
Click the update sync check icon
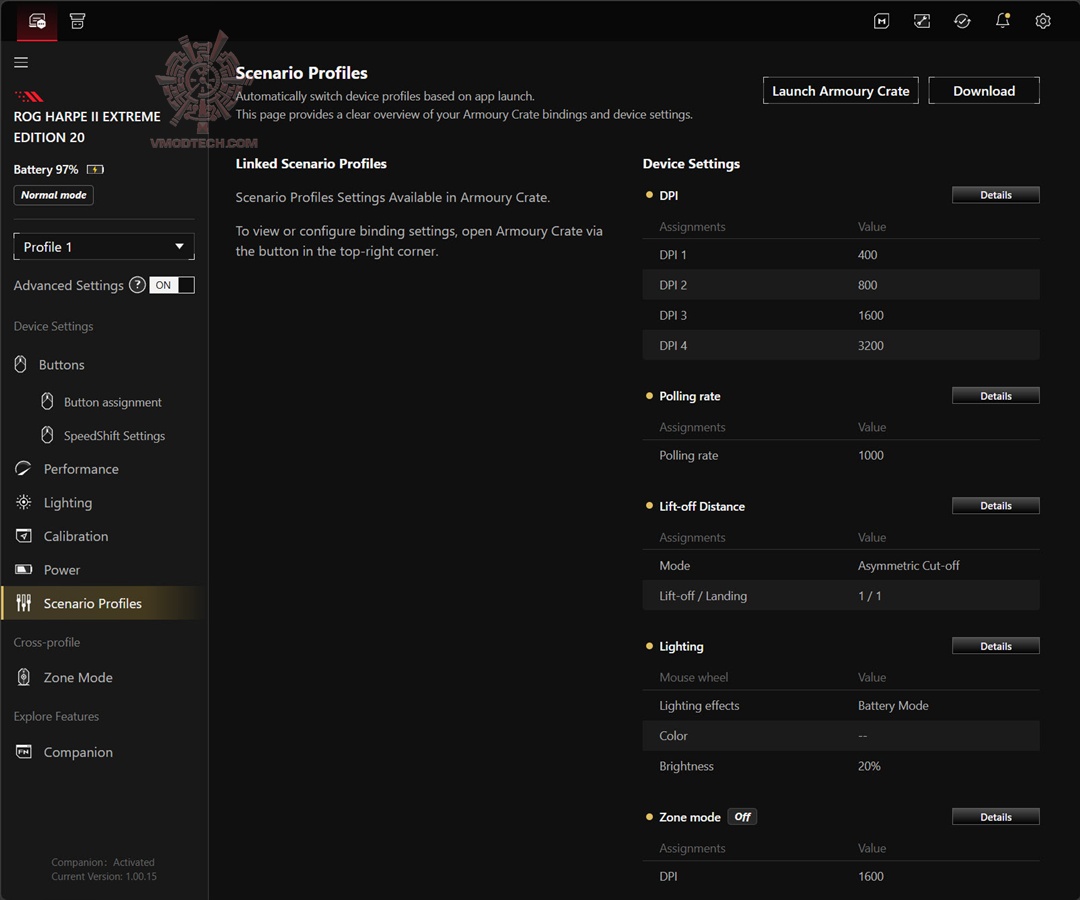coord(962,21)
